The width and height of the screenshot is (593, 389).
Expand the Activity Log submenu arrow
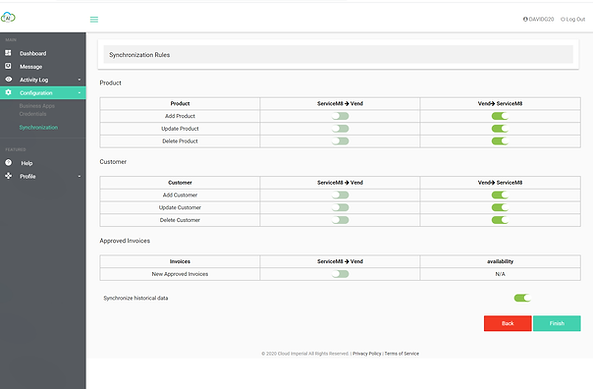pos(79,80)
